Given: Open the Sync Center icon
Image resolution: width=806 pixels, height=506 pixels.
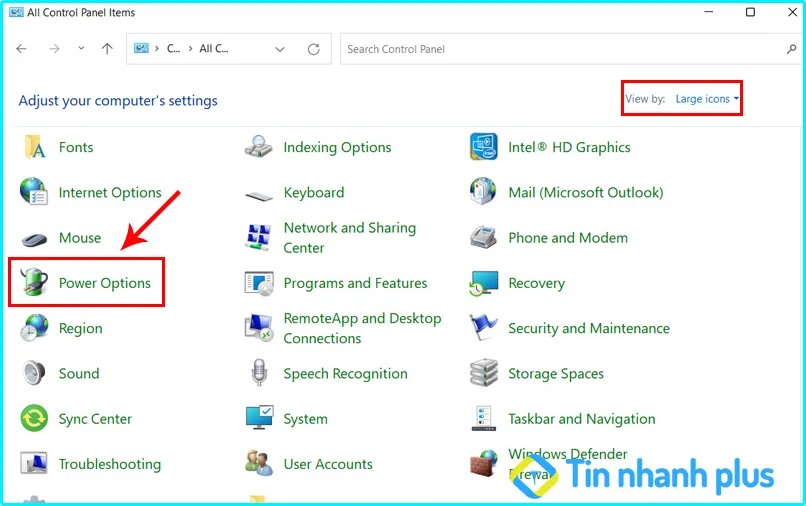Looking at the screenshot, I should [x=34, y=419].
